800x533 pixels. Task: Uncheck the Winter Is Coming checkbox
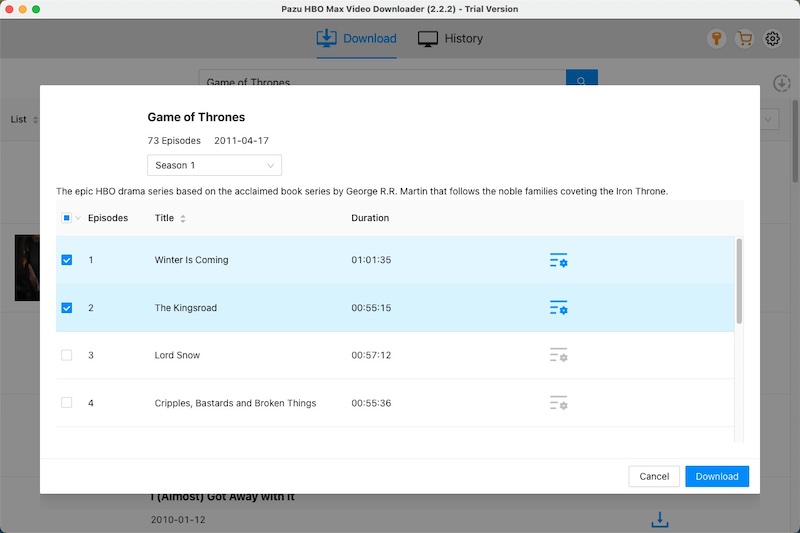click(66, 260)
